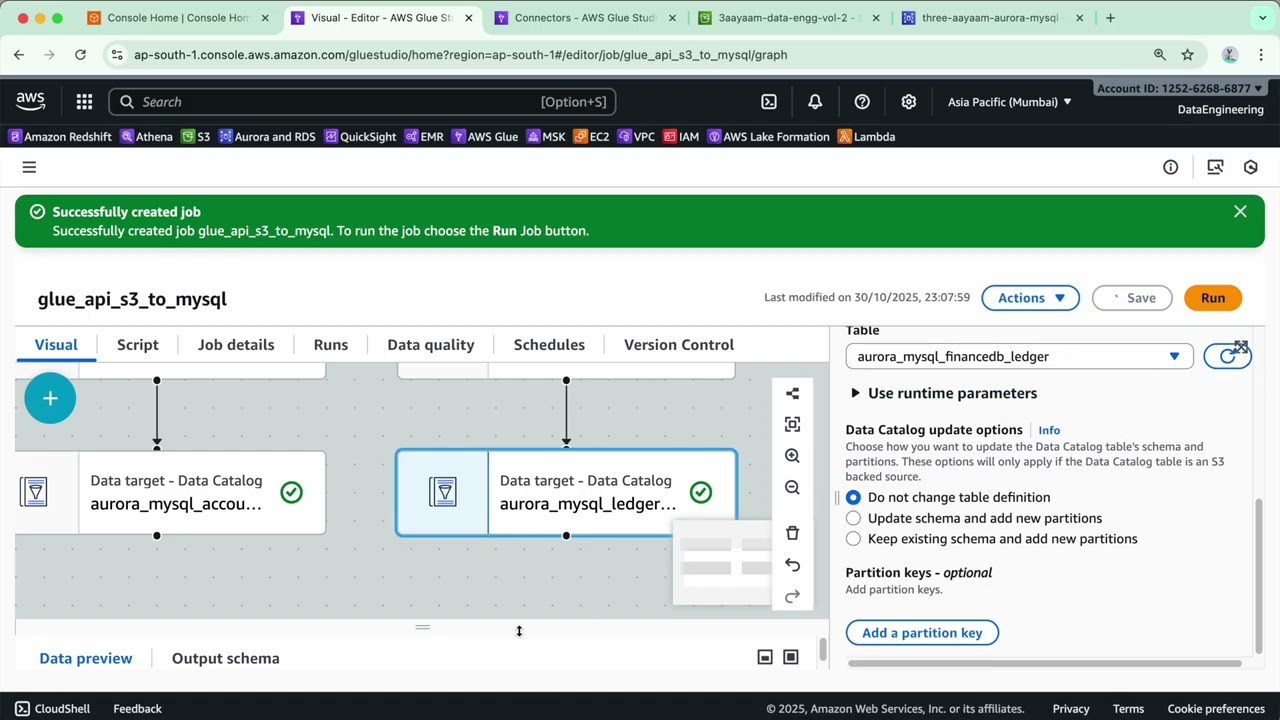This screenshot has height=720, width=1280.
Task: Click the AWS search field
Action: (362, 101)
